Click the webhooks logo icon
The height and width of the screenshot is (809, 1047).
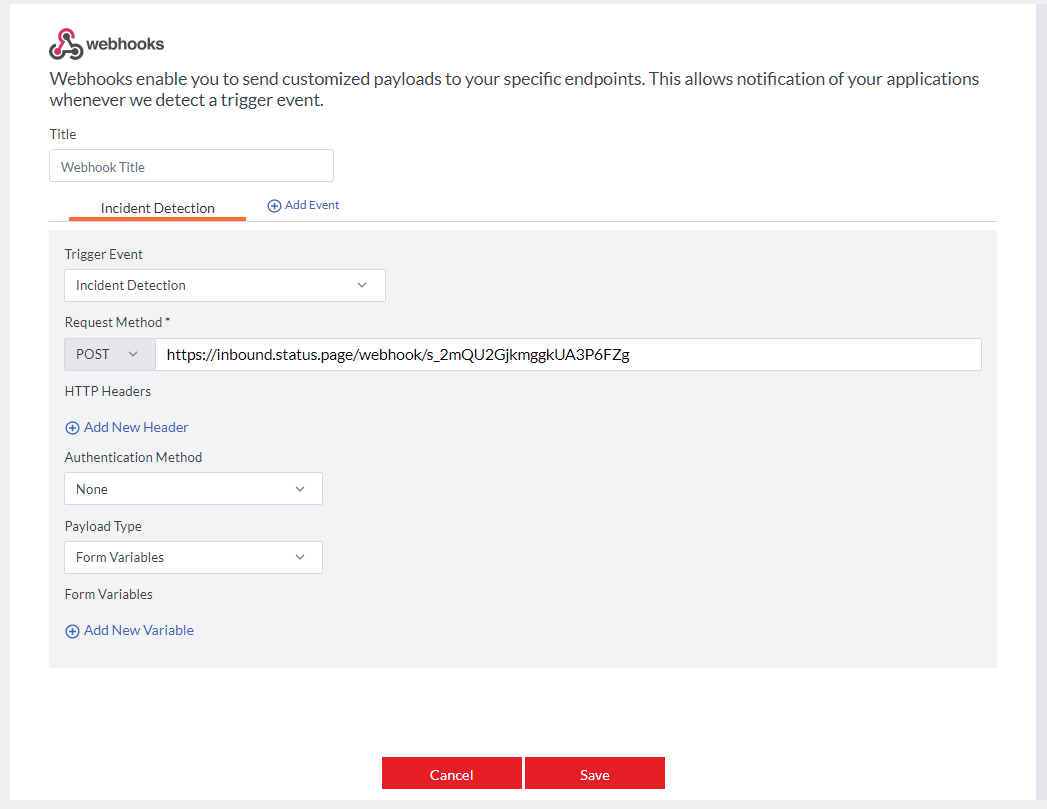tap(65, 44)
